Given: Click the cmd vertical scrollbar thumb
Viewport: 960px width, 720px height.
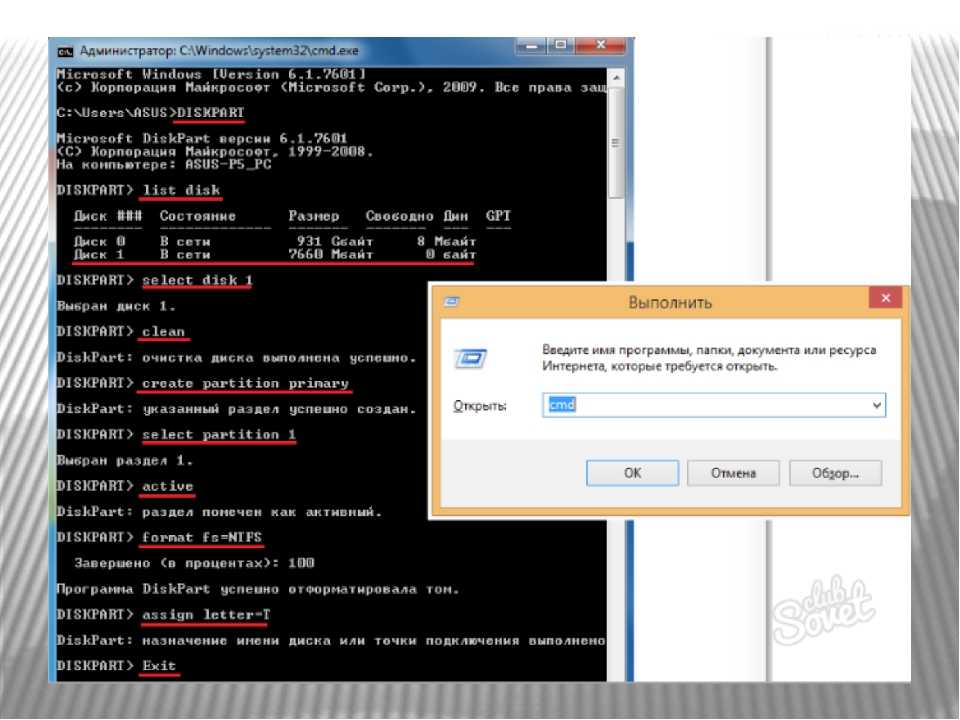Looking at the screenshot, I should (x=616, y=143).
